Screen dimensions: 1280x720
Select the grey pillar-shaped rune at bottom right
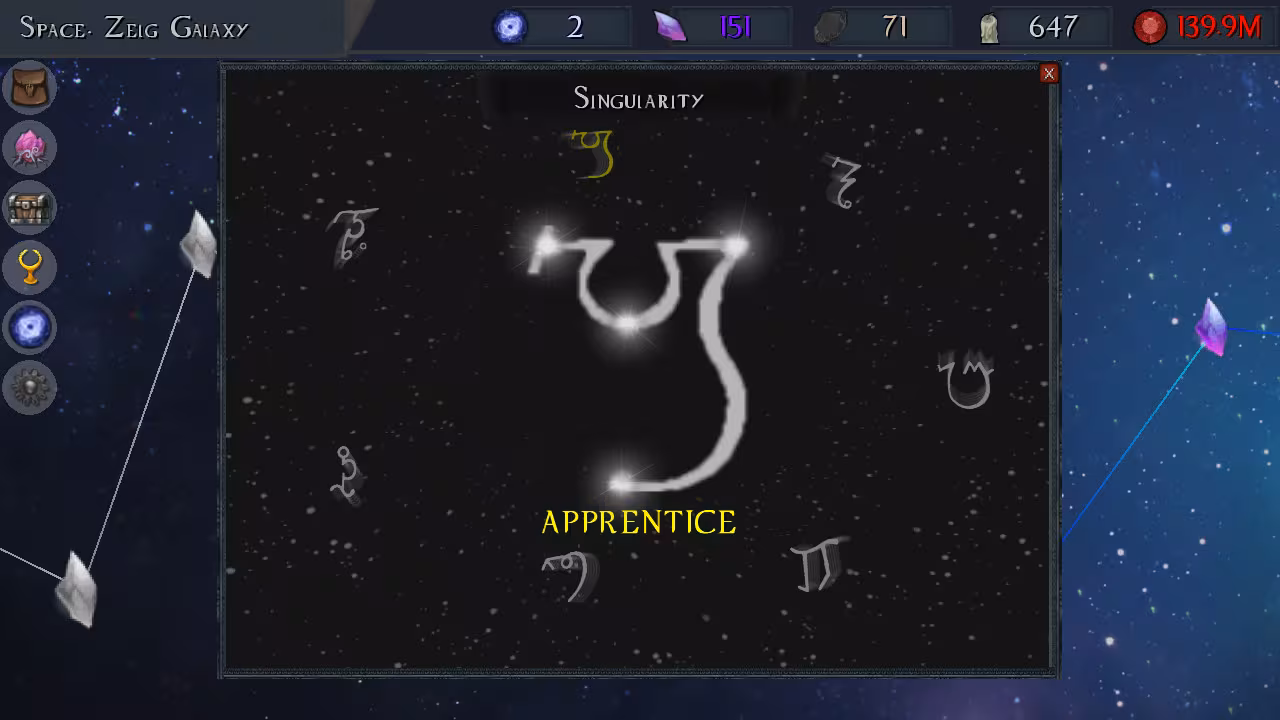(819, 565)
